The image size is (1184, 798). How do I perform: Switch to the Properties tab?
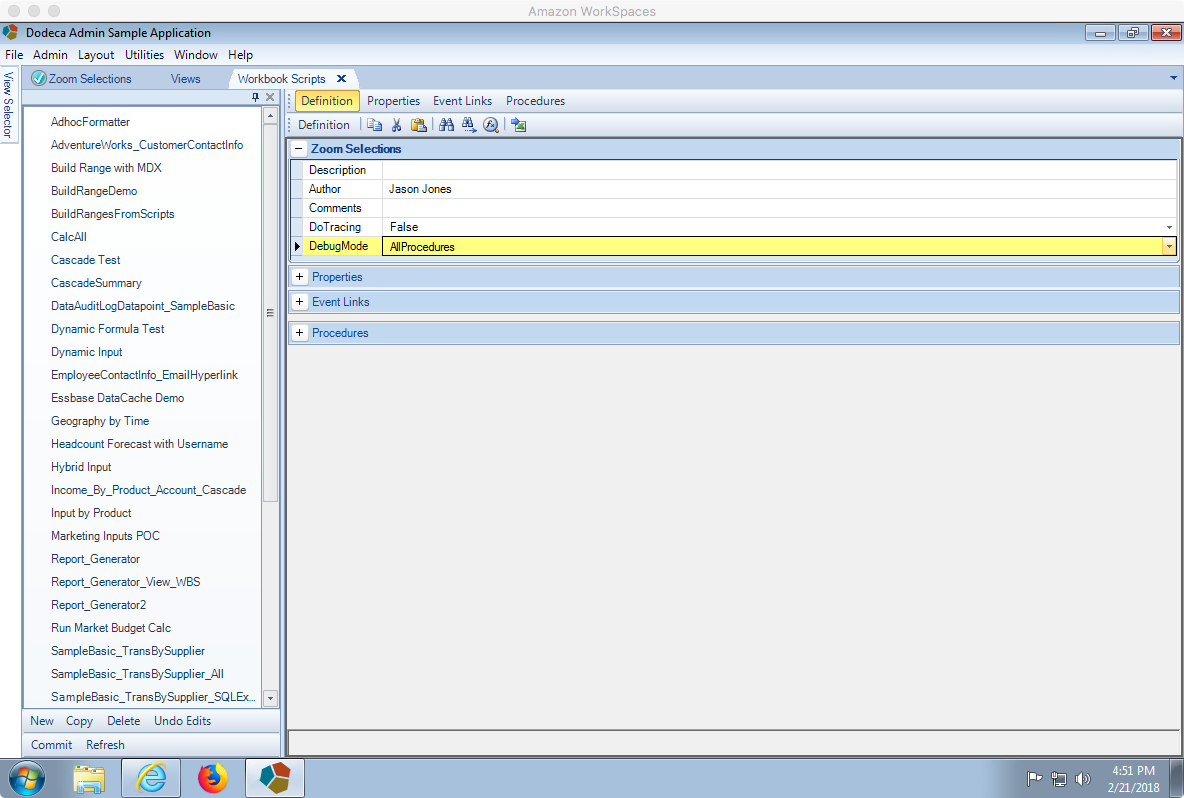click(393, 100)
